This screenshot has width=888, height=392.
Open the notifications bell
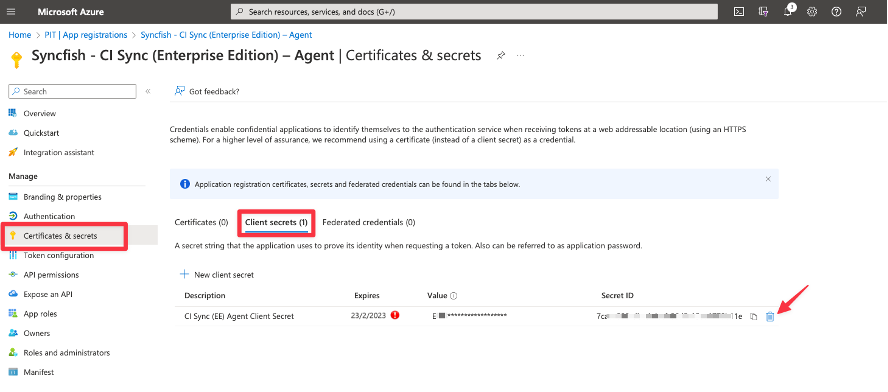pos(788,11)
